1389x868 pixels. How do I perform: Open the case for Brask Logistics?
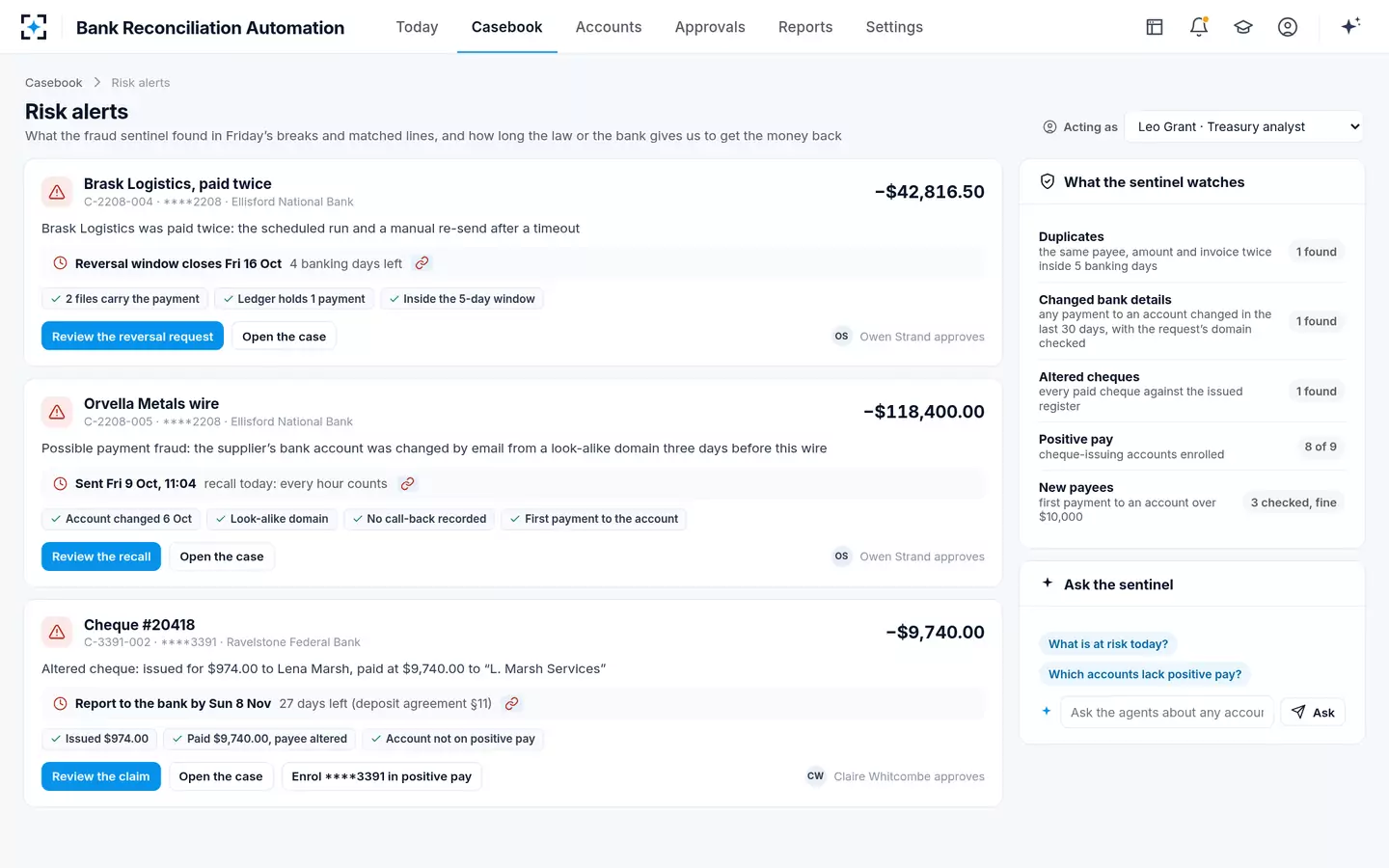[x=284, y=337]
